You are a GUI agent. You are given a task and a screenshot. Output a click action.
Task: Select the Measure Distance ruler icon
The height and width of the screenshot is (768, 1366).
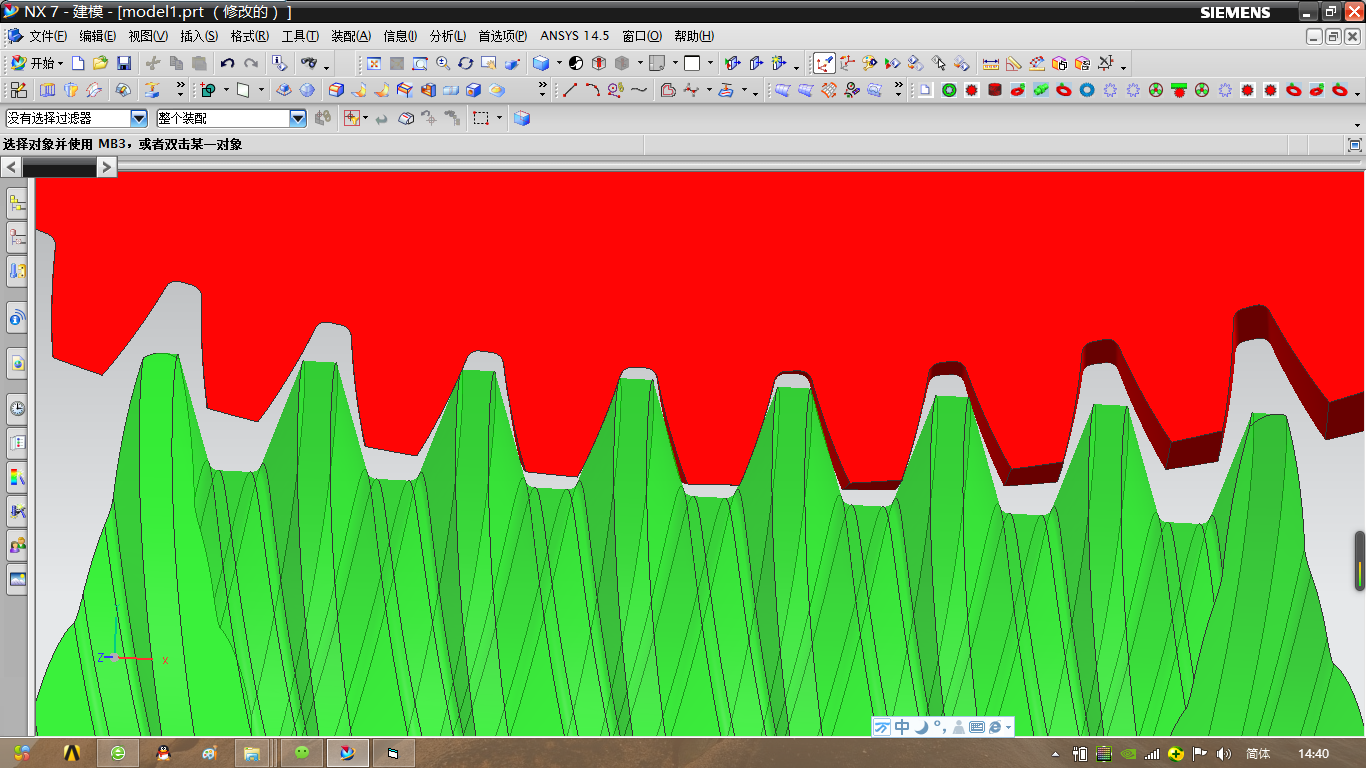(991, 63)
